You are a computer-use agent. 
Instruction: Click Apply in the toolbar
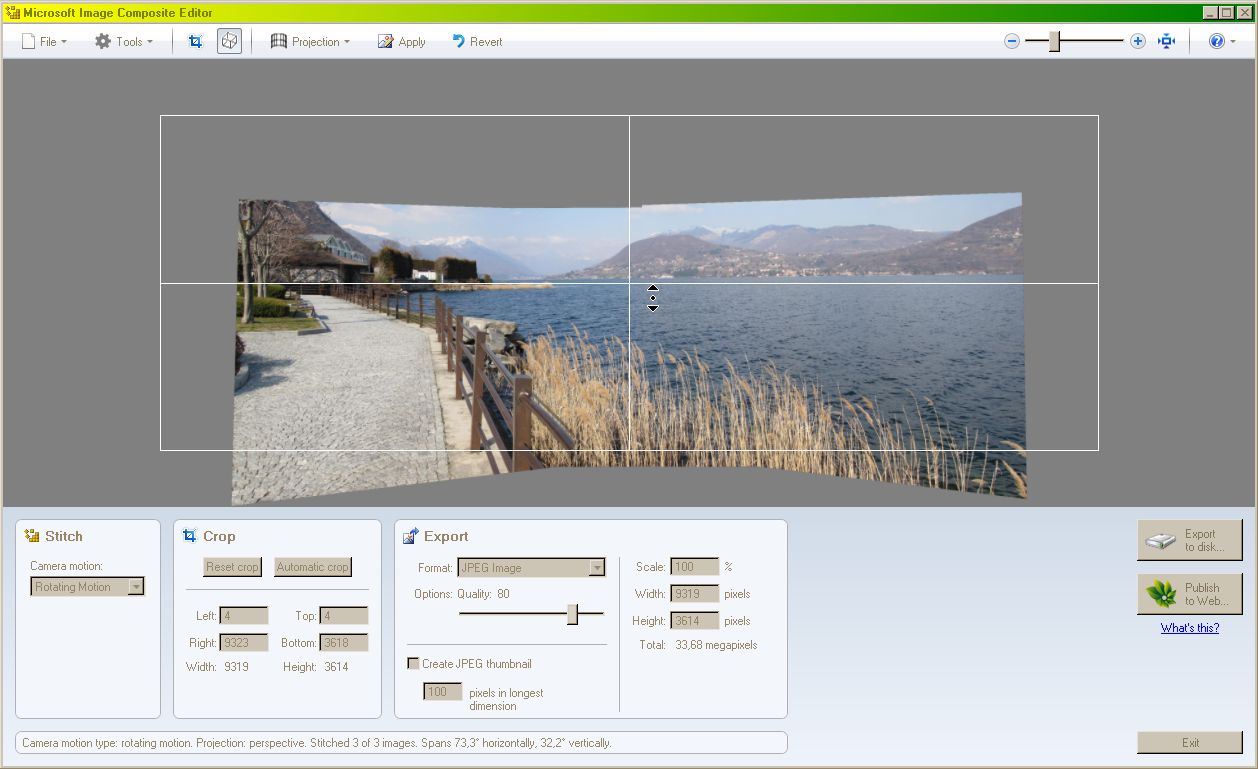click(x=401, y=41)
